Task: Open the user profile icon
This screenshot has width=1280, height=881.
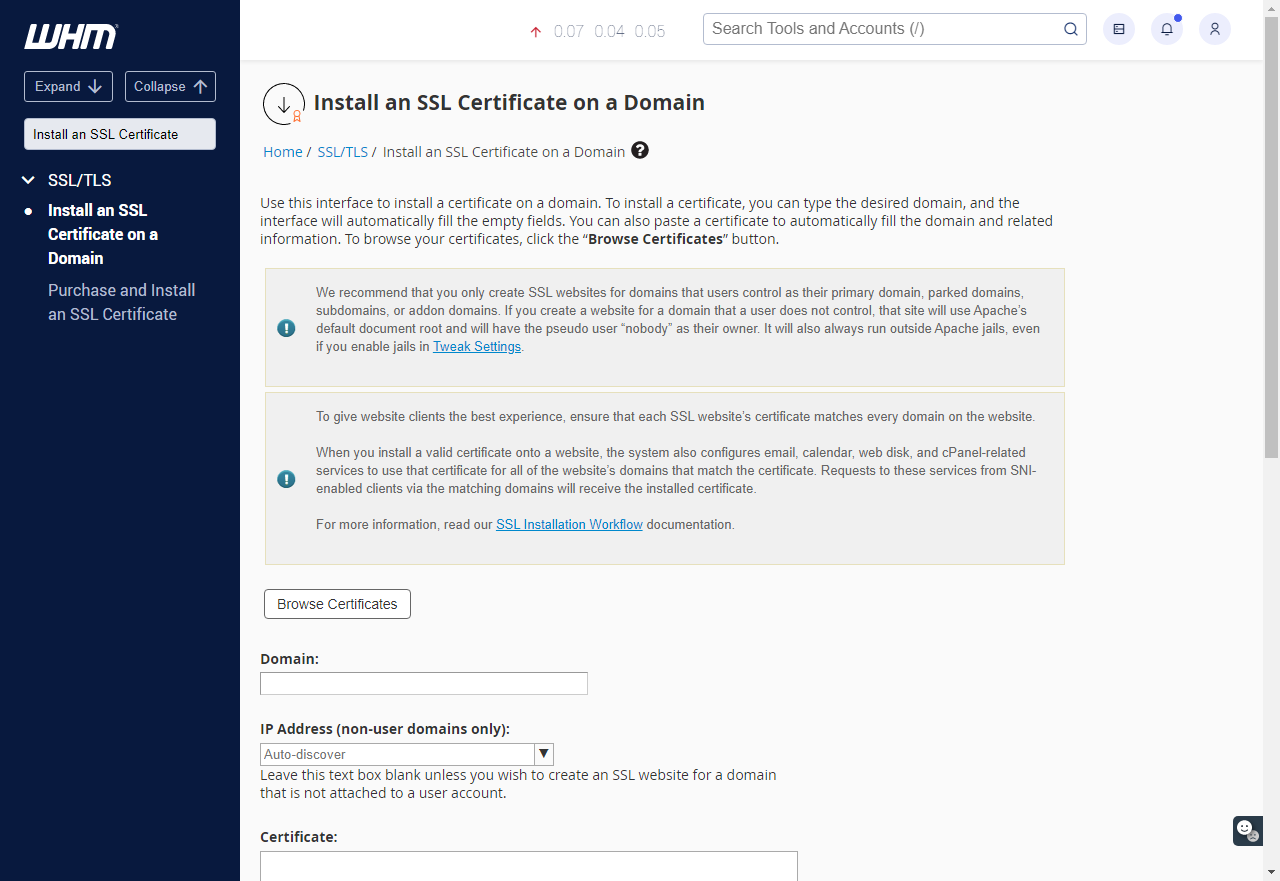Action: coord(1214,29)
